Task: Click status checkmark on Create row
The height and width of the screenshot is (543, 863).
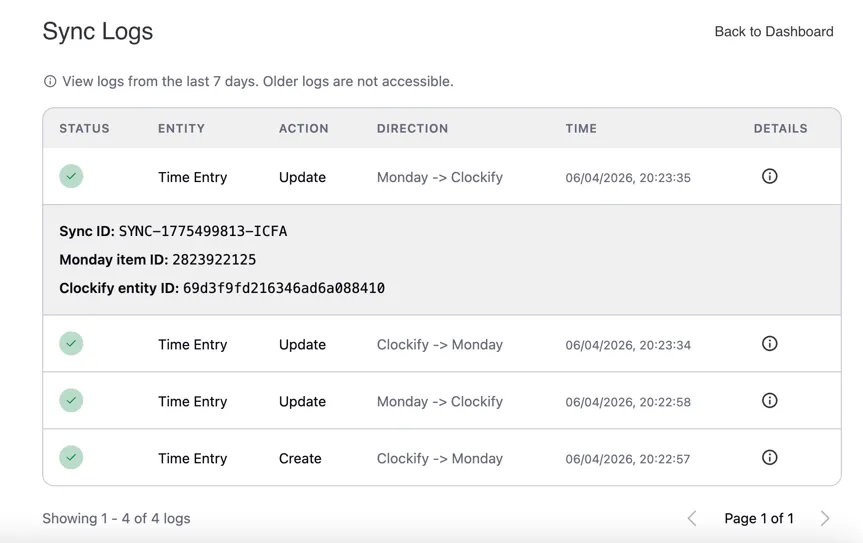Action: (x=71, y=457)
